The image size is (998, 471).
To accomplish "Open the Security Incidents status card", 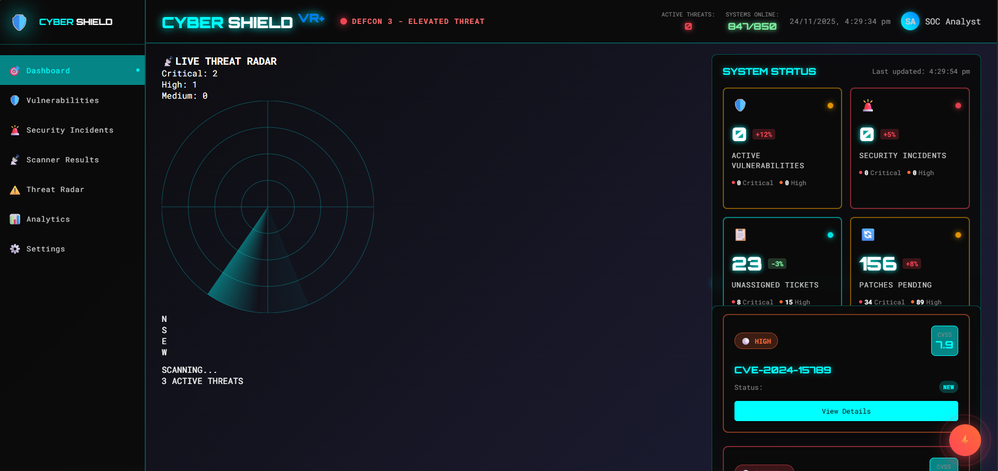I will 910,148.
